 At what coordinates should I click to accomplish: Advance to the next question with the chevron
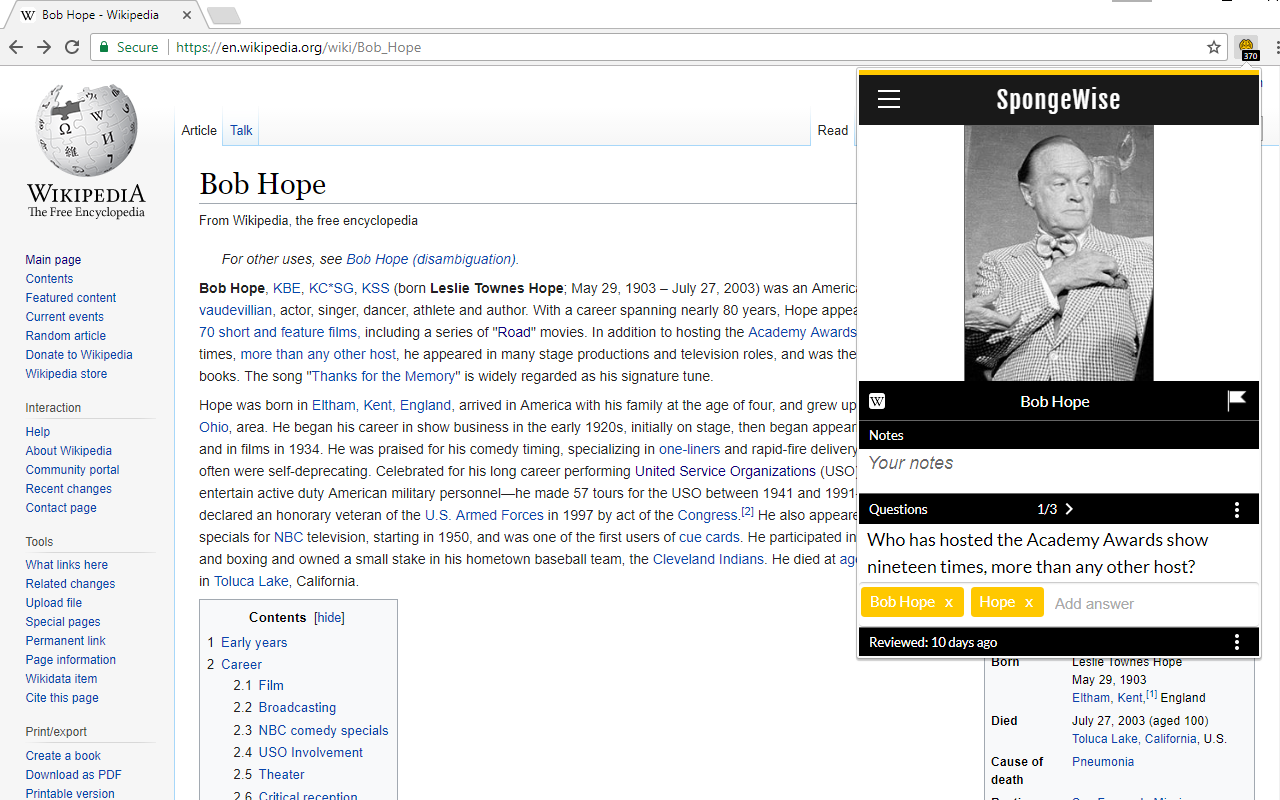(x=1069, y=508)
